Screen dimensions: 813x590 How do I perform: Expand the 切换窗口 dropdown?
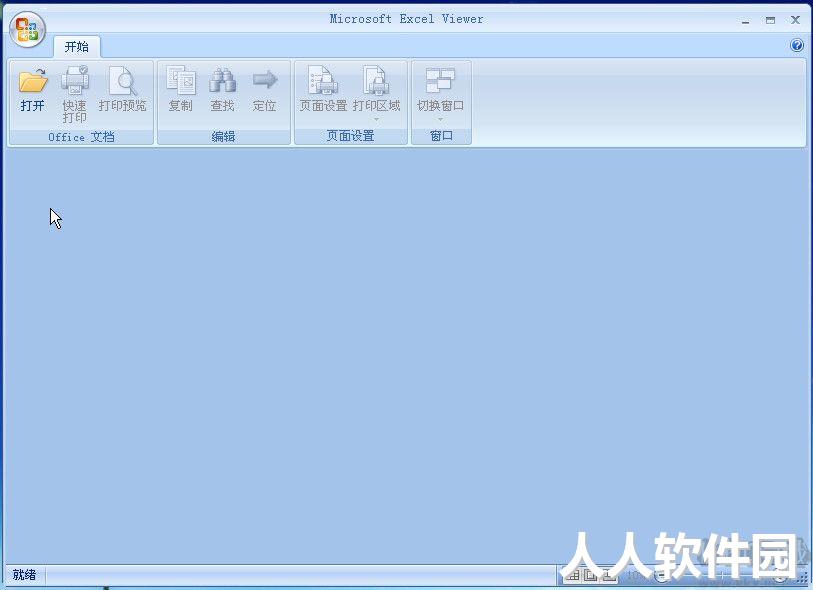440,120
